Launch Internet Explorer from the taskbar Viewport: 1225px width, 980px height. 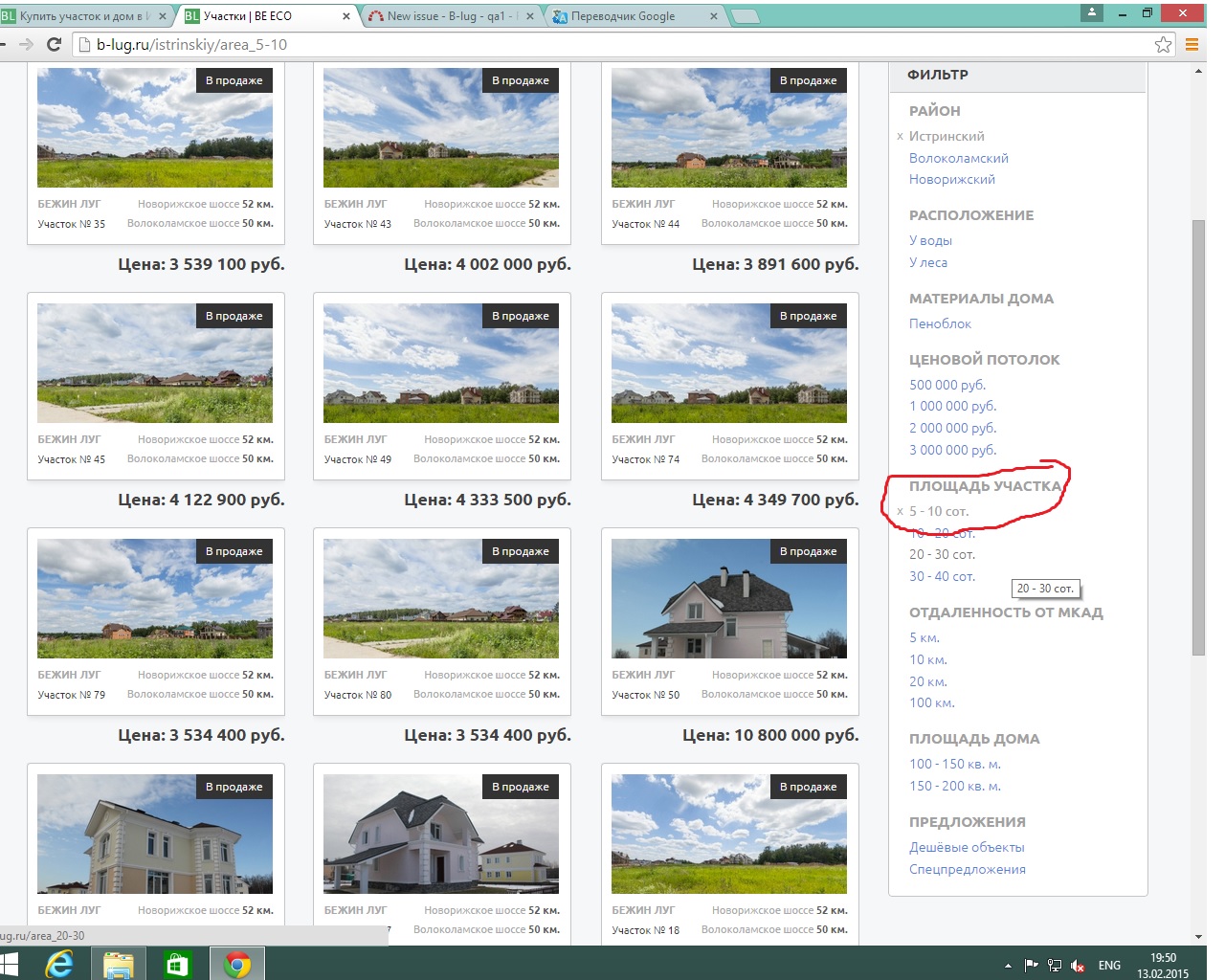59,964
